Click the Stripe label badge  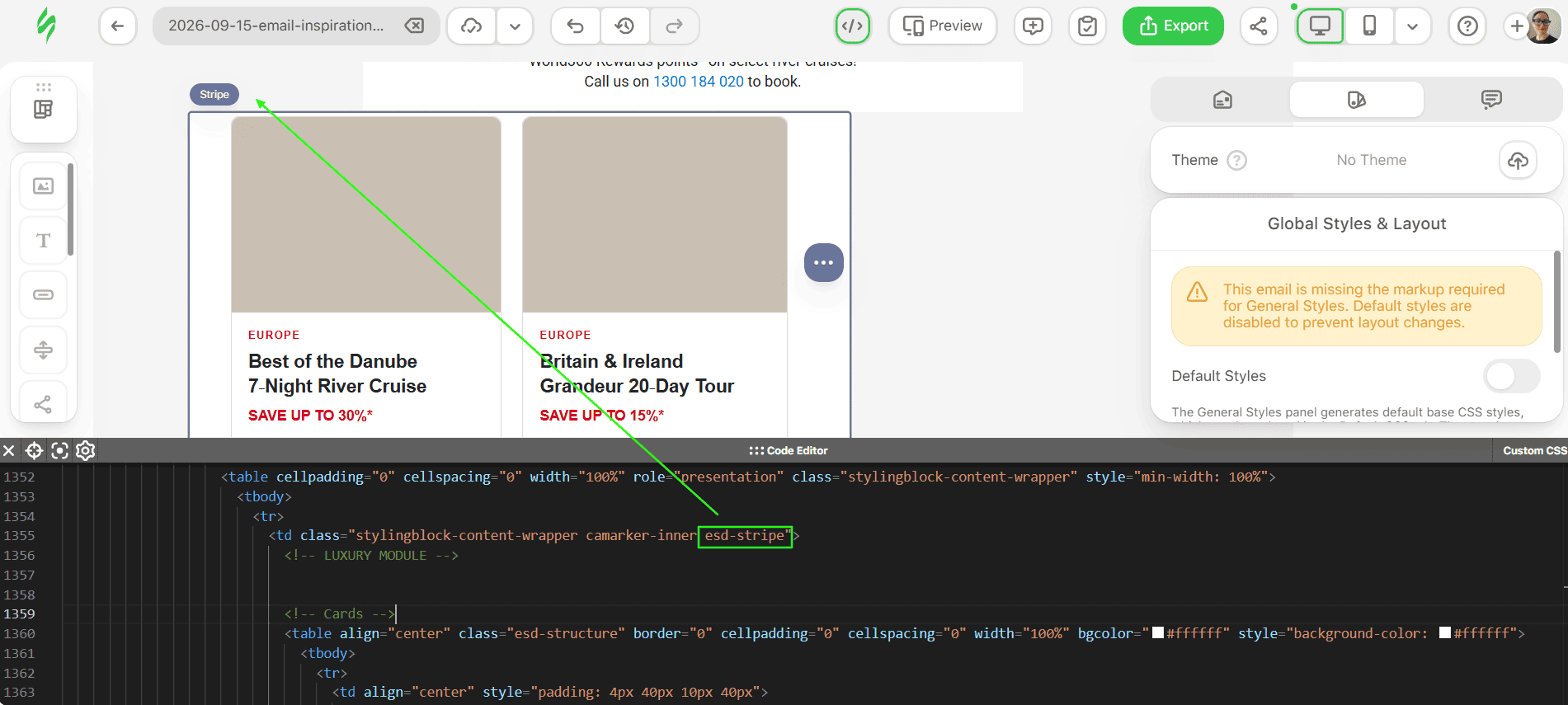(x=214, y=95)
